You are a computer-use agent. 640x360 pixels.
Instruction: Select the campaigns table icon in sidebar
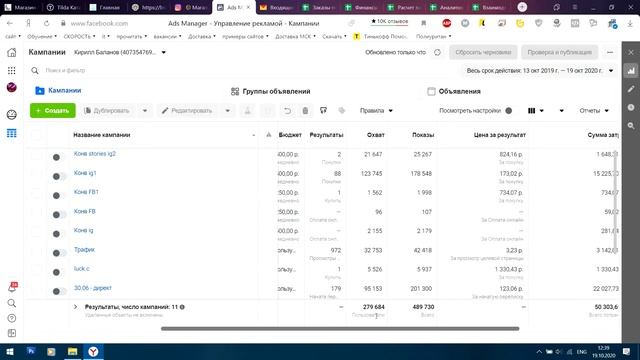[x=12, y=133]
